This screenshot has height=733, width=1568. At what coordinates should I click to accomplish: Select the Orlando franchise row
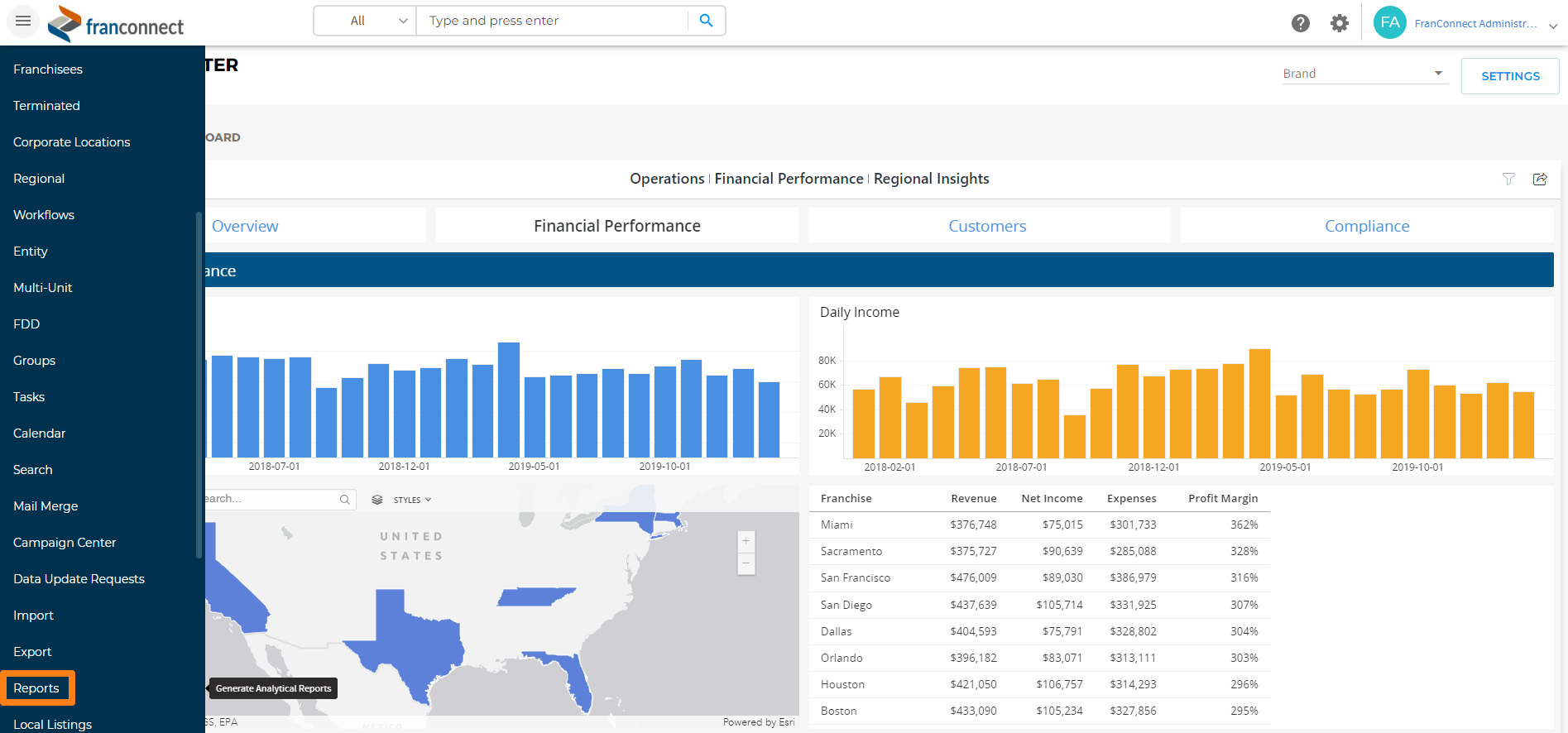1039,659
